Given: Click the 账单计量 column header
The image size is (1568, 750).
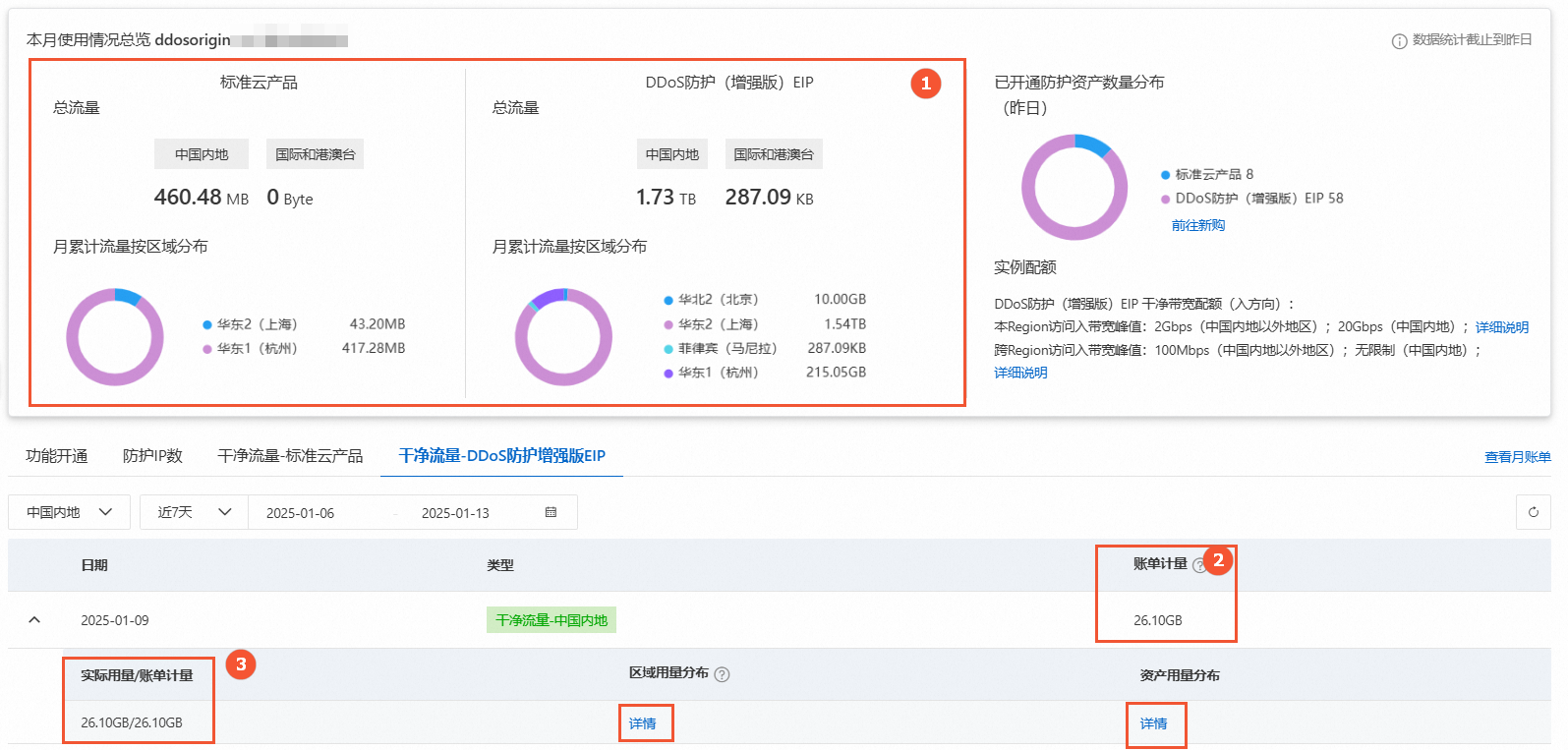Looking at the screenshot, I should tap(1160, 564).
